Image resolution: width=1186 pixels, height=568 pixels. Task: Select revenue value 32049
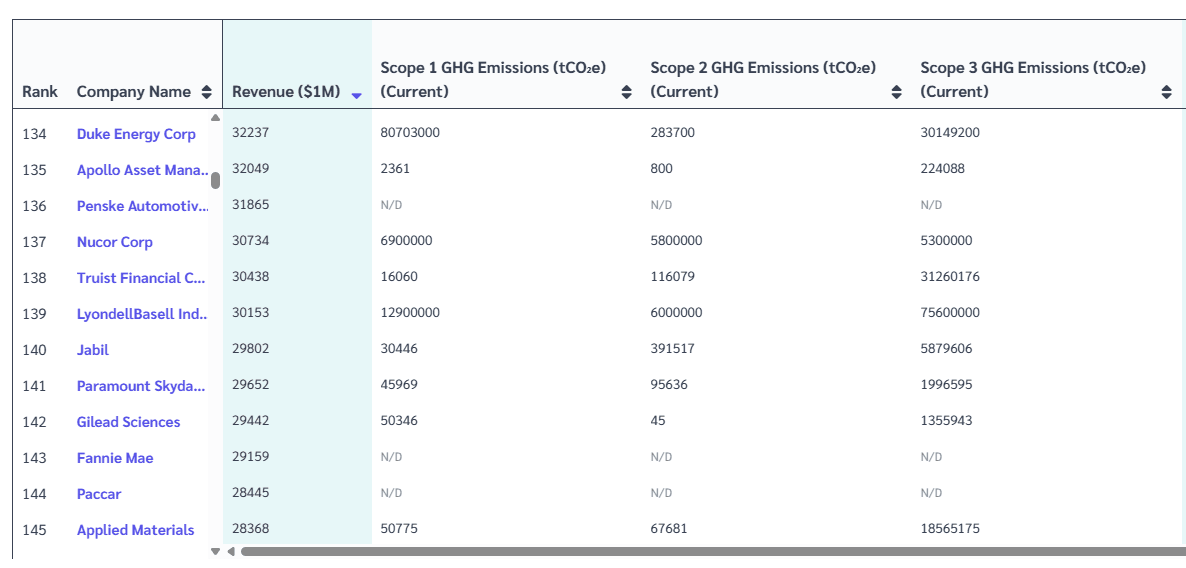tap(250, 169)
